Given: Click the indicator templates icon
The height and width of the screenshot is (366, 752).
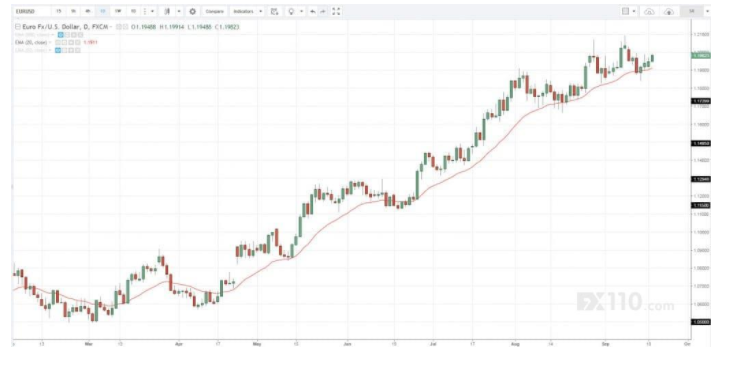Looking at the screenshot, I should [x=274, y=11].
